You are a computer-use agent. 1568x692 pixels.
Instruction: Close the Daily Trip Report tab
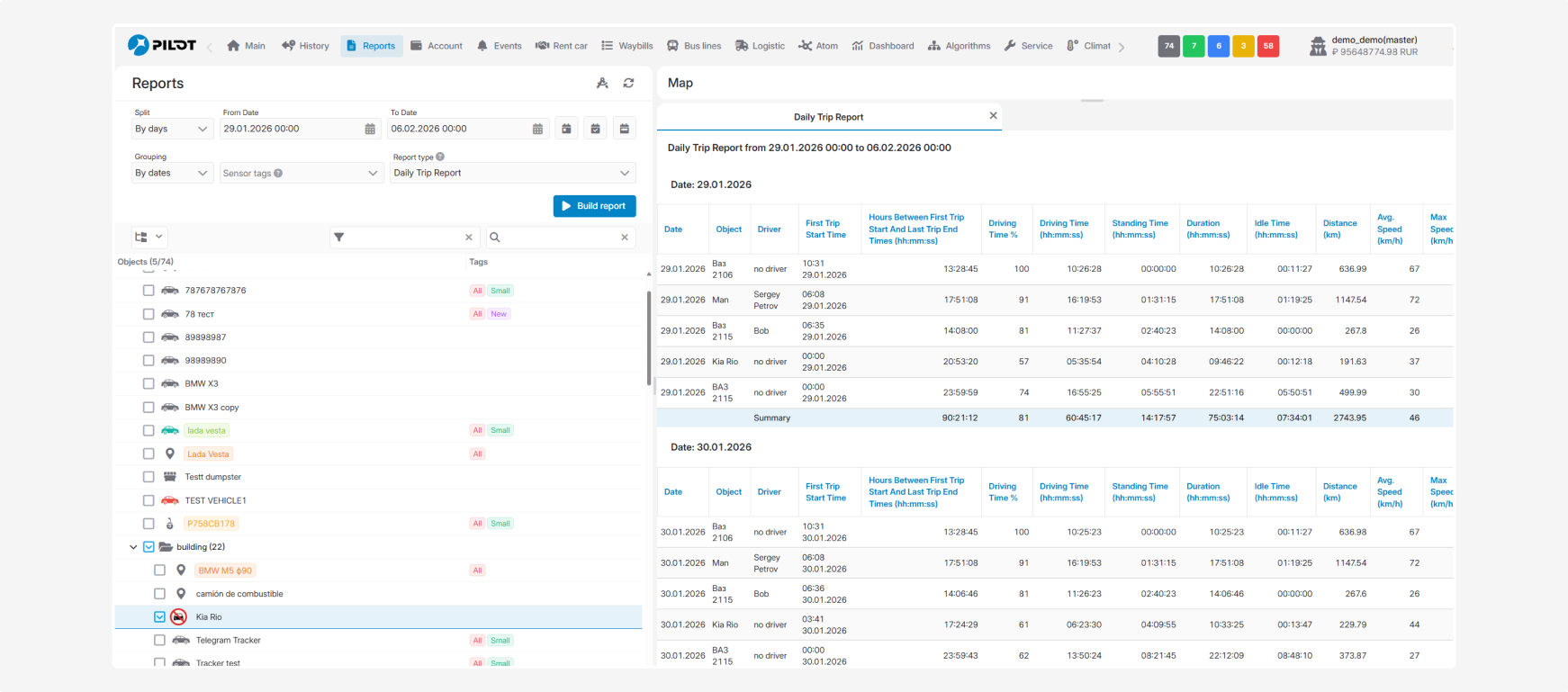[x=993, y=116]
